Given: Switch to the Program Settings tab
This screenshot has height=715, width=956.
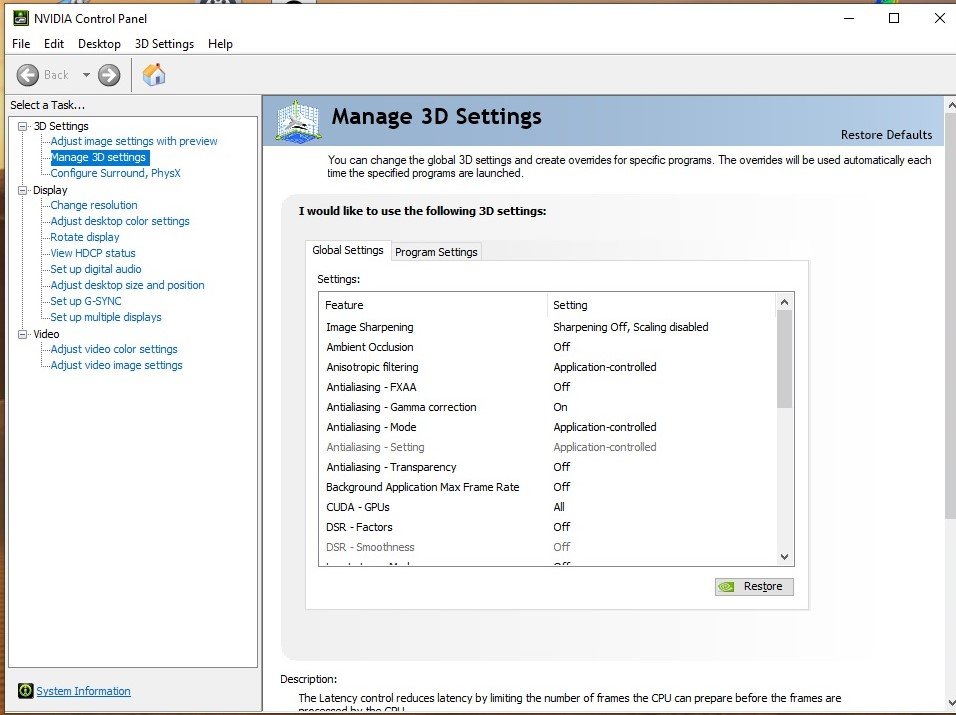Looking at the screenshot, I should (436, 252).
